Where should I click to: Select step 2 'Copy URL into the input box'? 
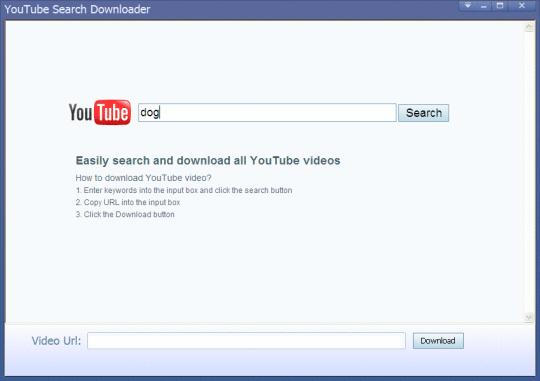pyautogui.click(x=128, y=202)
